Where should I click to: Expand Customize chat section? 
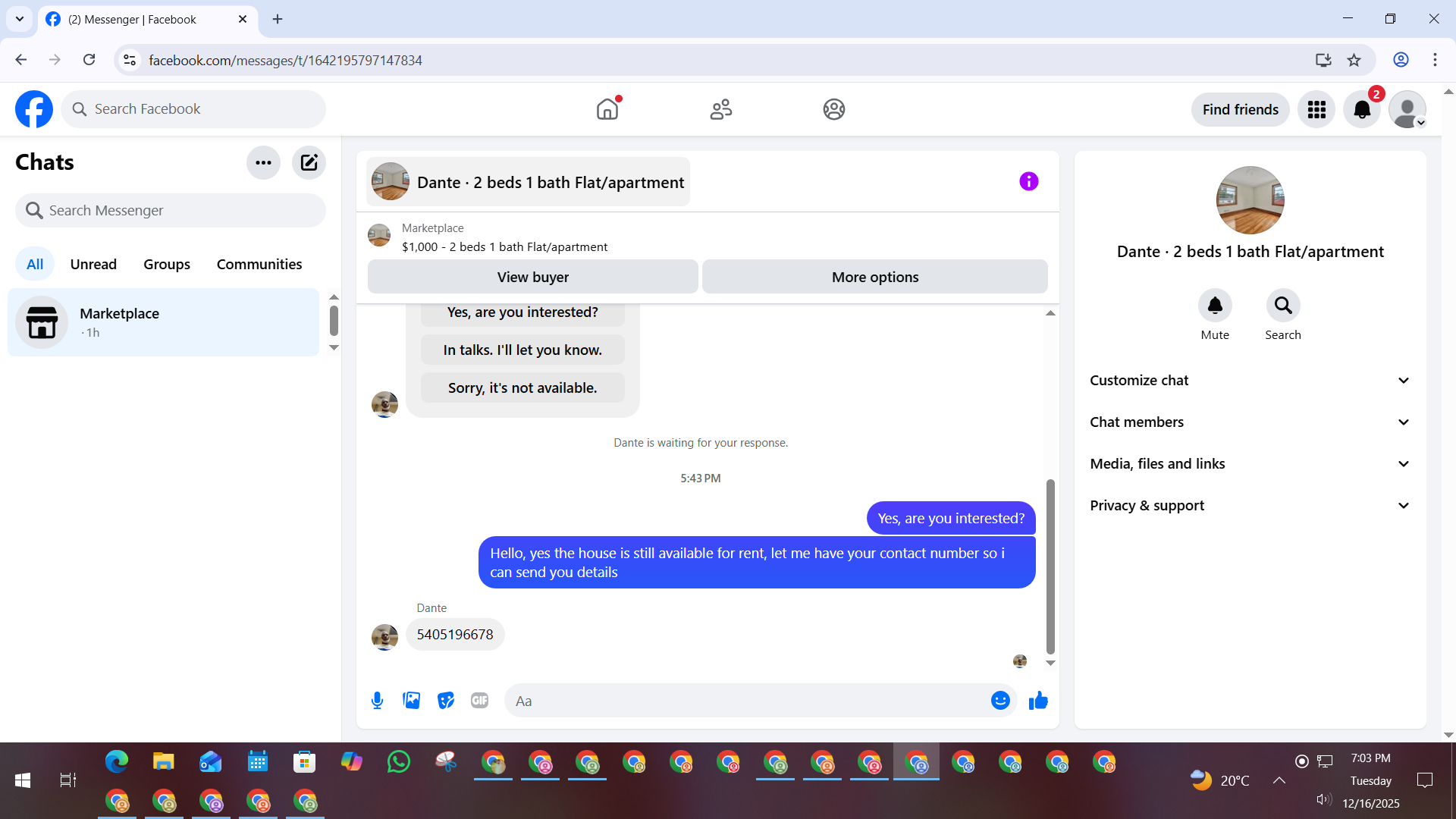point(1250,381)
